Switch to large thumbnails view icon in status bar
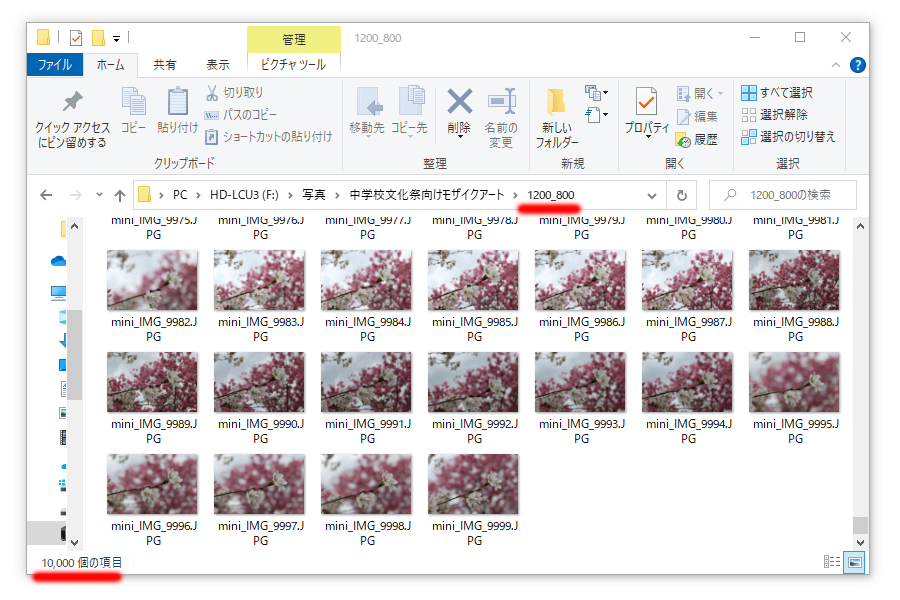 click(854, 562)
